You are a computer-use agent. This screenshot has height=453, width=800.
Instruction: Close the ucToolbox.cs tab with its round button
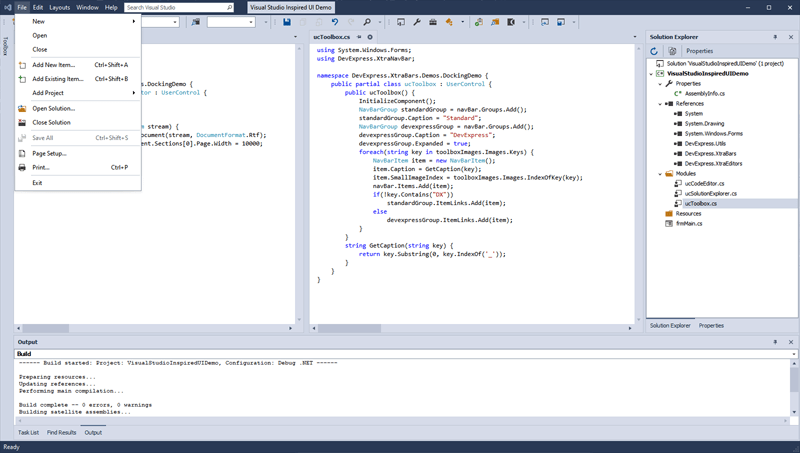370,37
